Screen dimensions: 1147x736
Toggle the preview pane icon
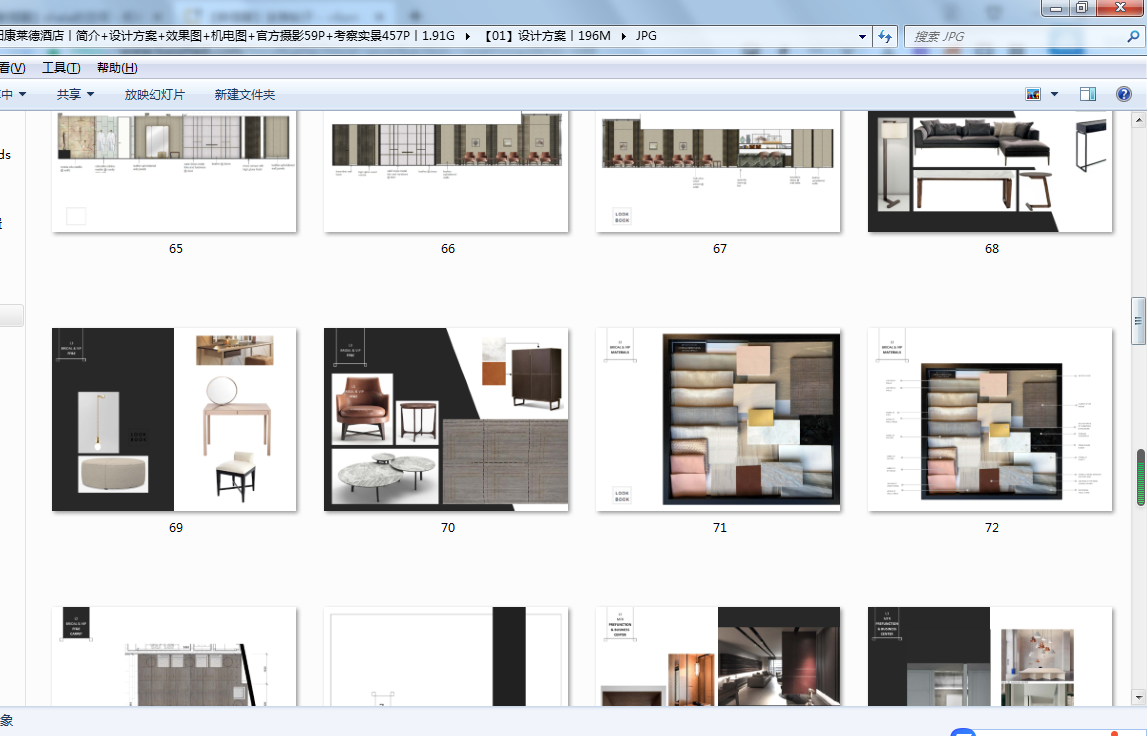coord(1088,94)
